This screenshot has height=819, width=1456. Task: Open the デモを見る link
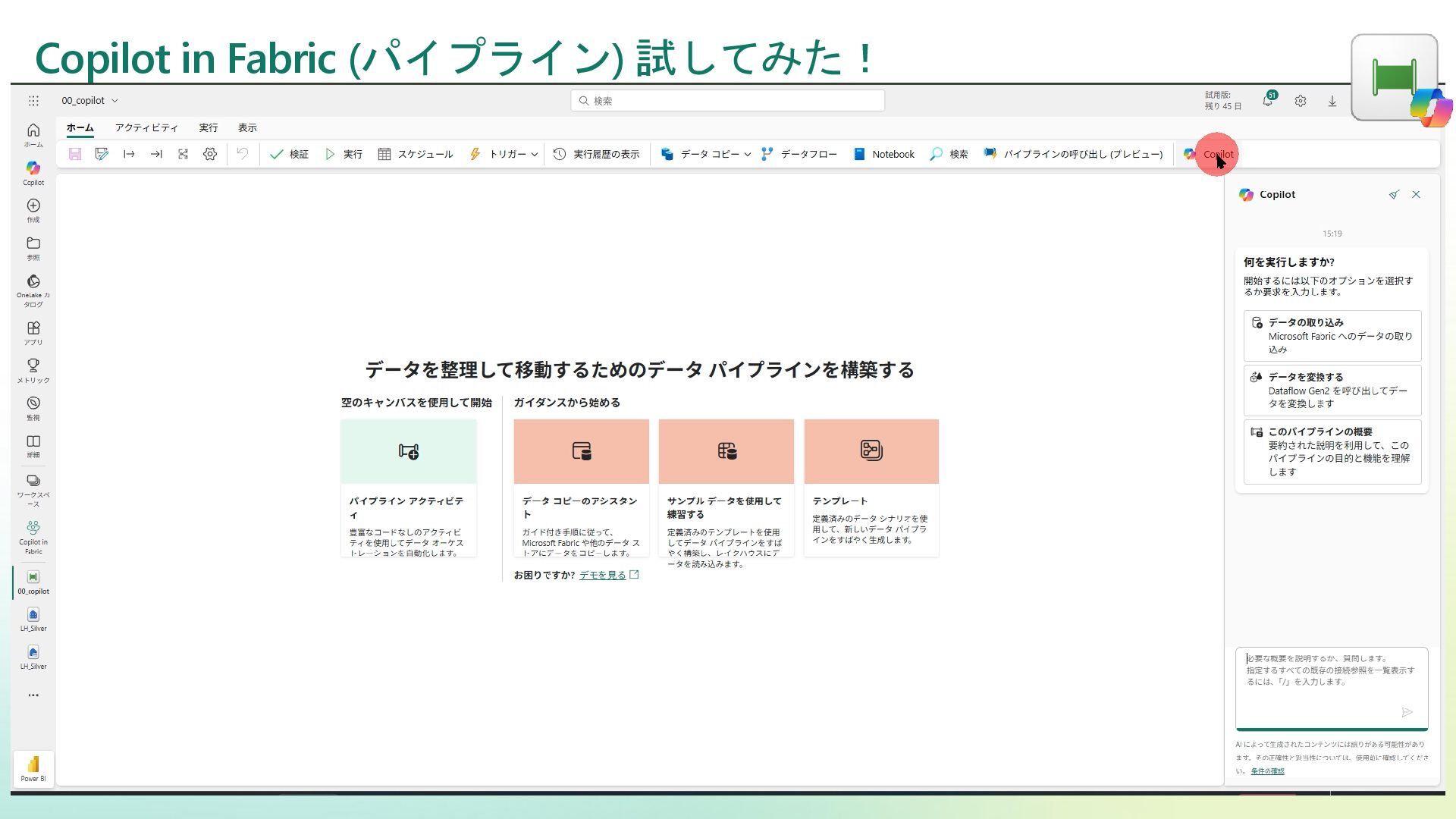click(603, 576)
